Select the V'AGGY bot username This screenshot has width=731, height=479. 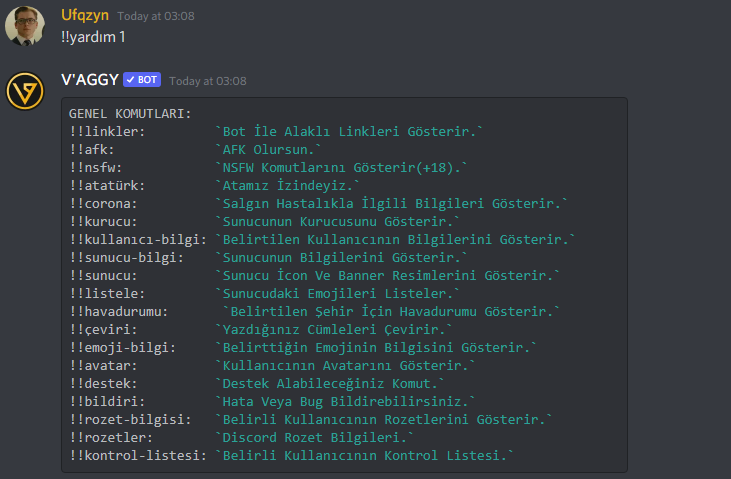90,80
